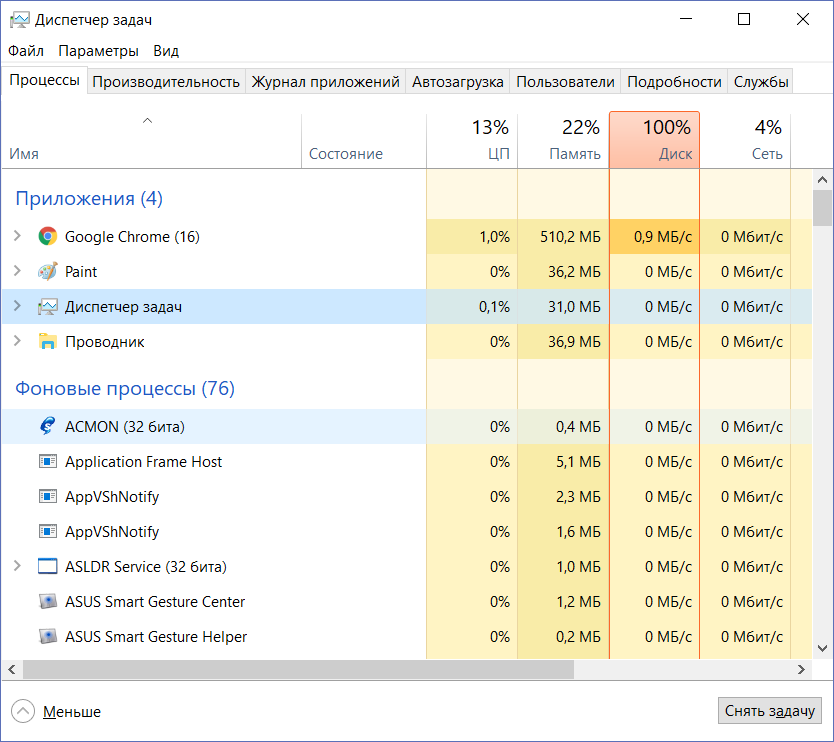Viewport: 834px width, 742px height.
Task: Click ACMON's 0,4 МБ memory value
Action: [578, 426]
